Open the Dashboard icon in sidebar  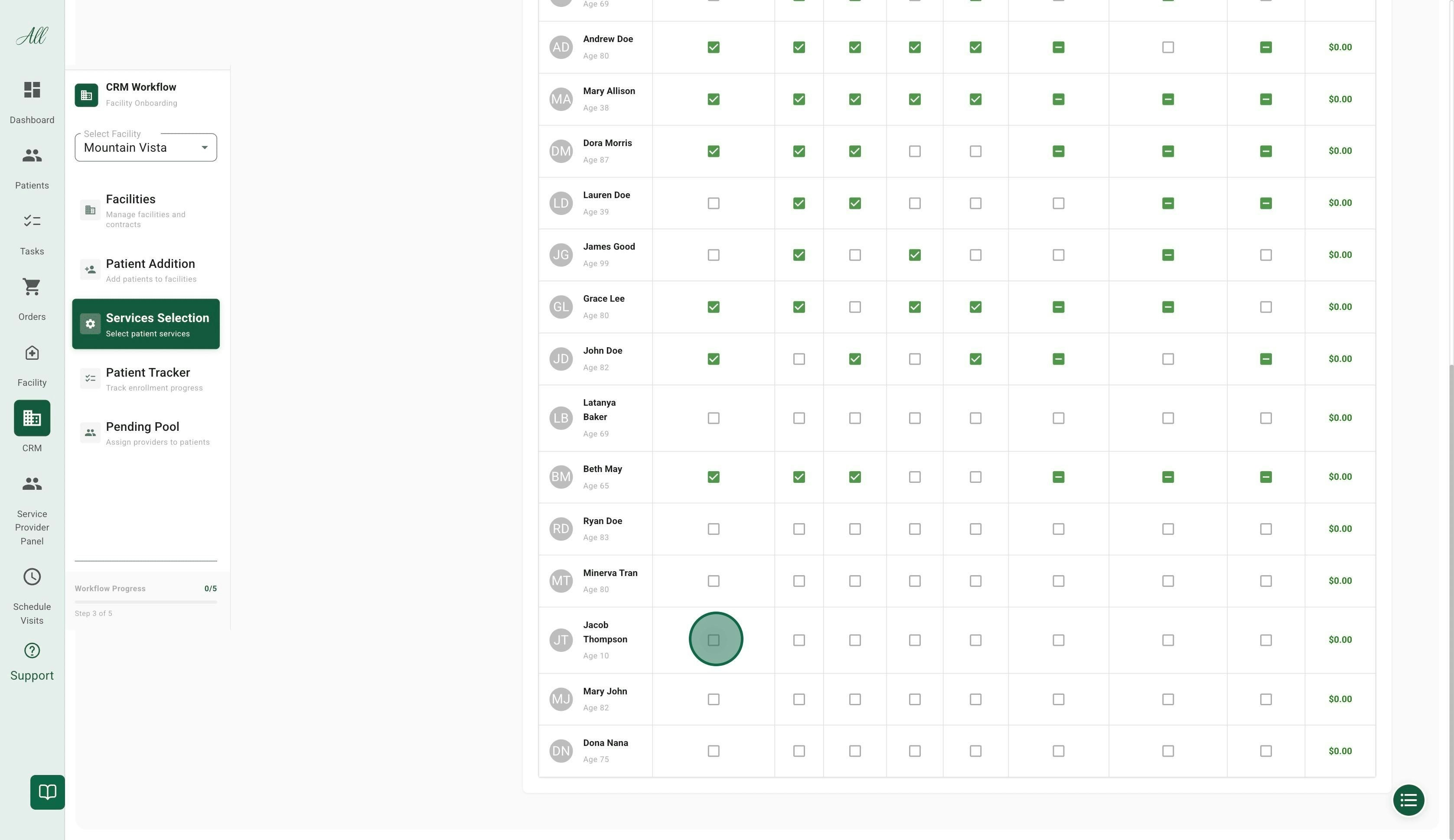[32, 90]
